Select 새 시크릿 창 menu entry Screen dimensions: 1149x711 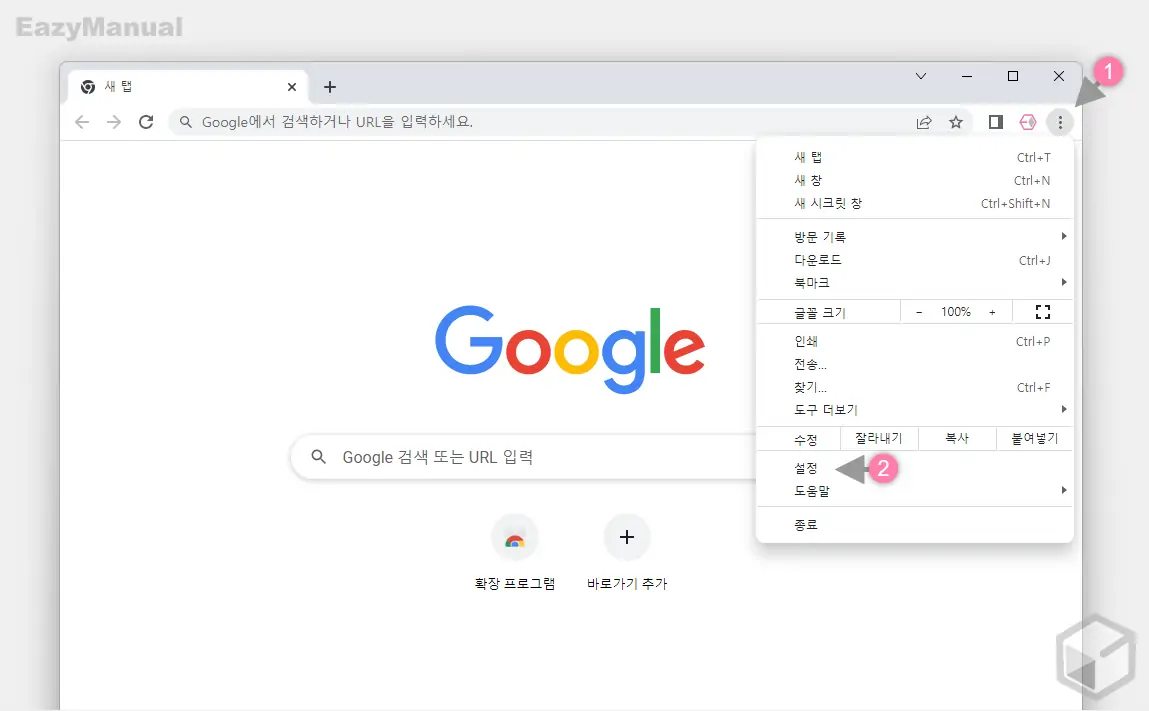(915, 203)
